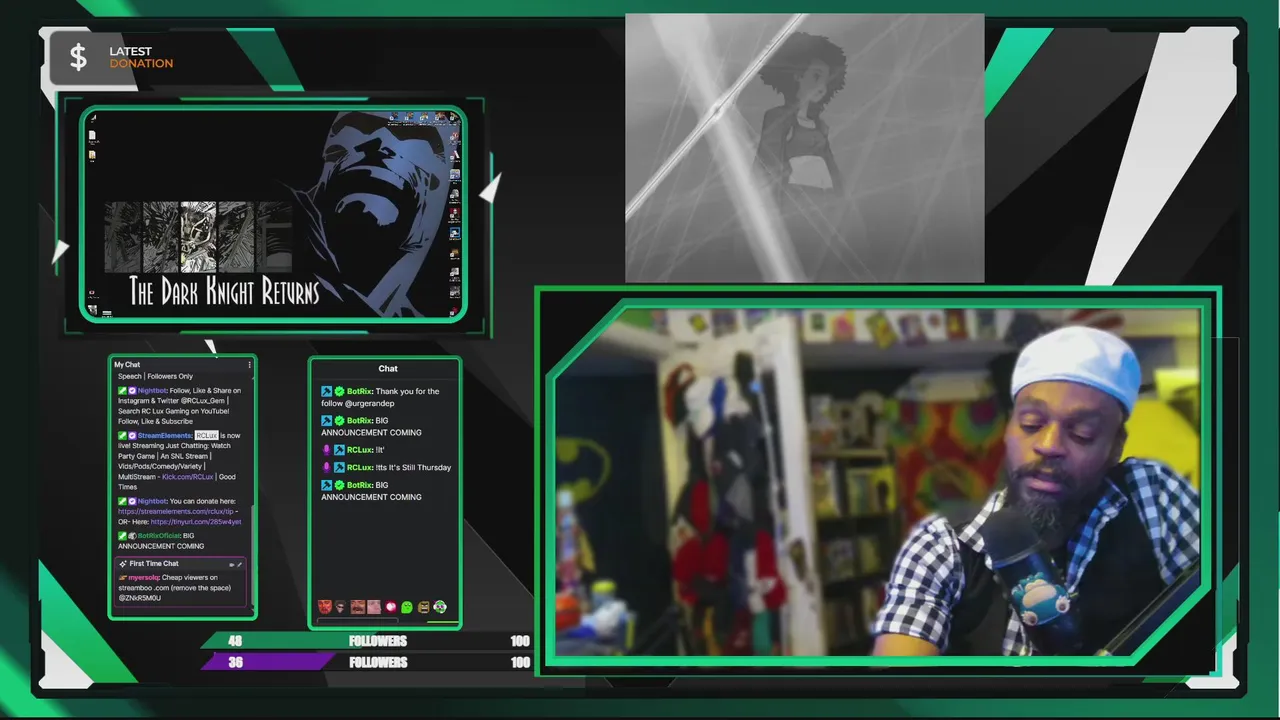Click the purple microphone badge on the RCLux "!lt'" message
1280x720 pixels.
[x=326, y=450]
